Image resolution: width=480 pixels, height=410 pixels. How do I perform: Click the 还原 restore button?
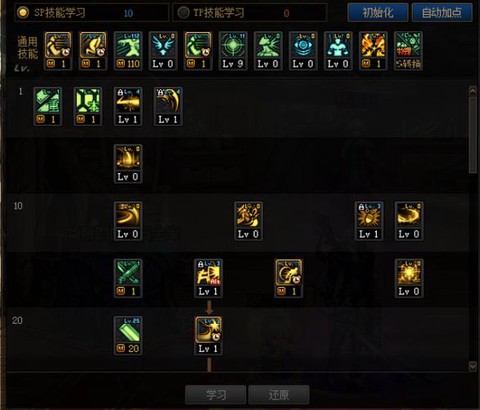(x=279, y=395)
